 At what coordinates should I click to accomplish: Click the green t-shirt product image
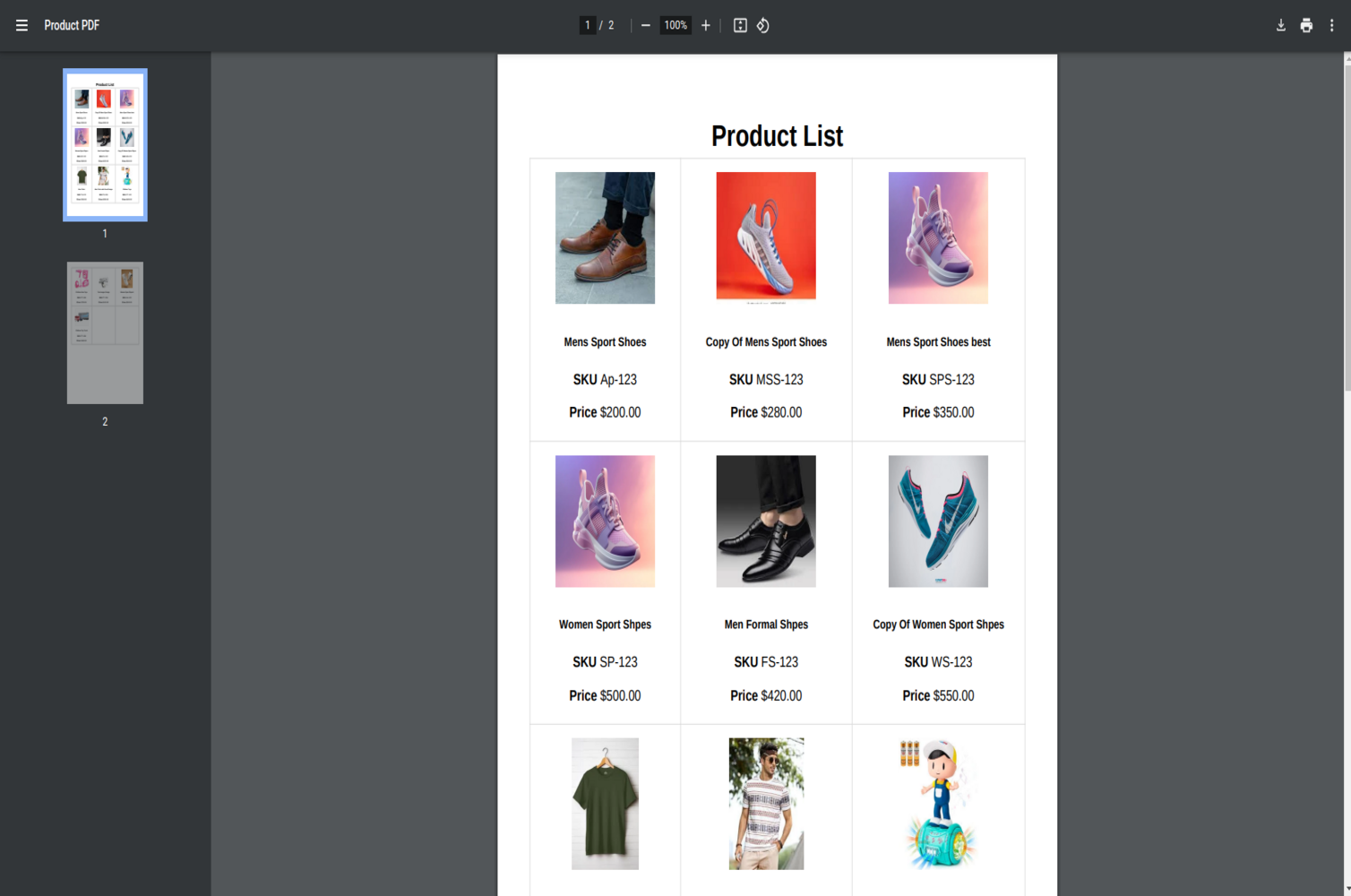coord(605,804)
